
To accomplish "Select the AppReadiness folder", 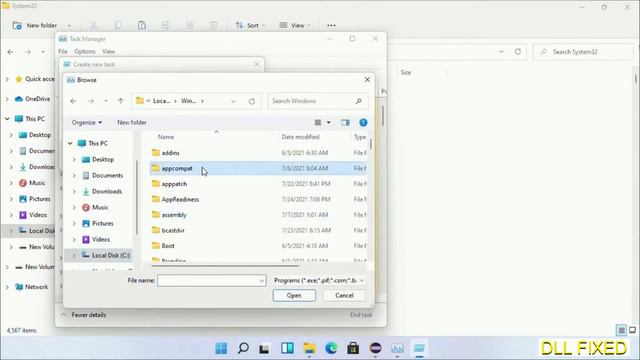I will [258, 199].
